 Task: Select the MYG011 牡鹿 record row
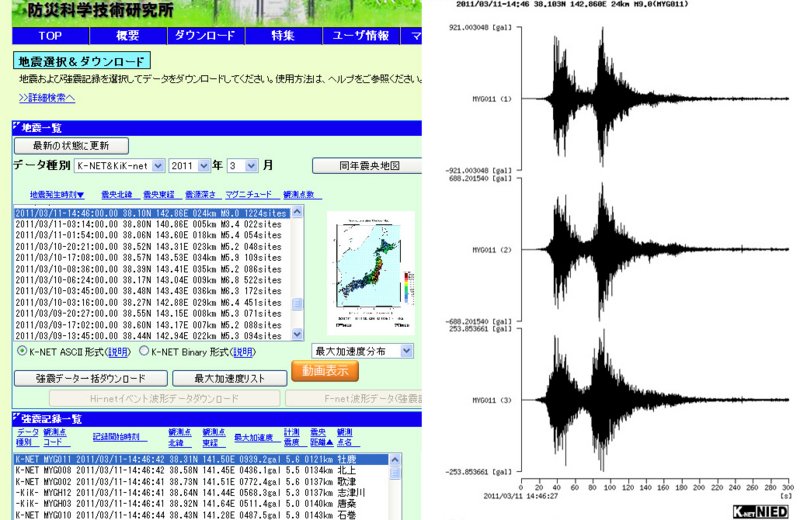coord(201,459)
